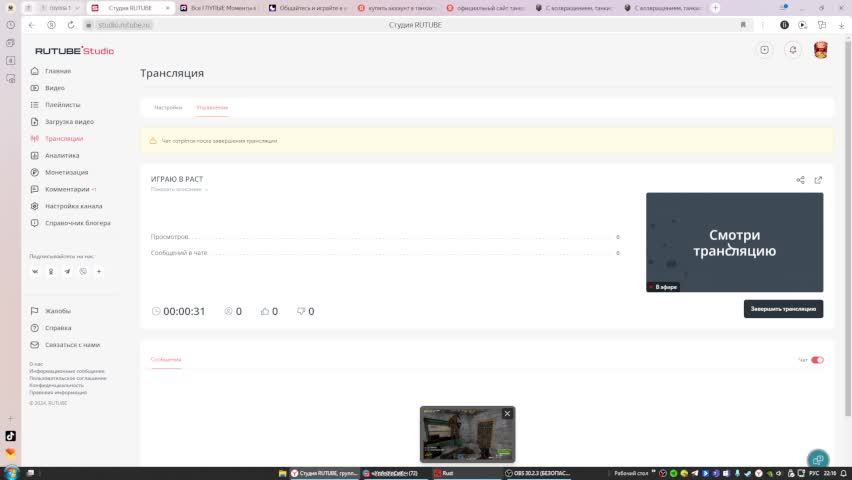Click the studio.rutube.ru address field
This screenshot has width=852, height=480.
pos(123,25)
